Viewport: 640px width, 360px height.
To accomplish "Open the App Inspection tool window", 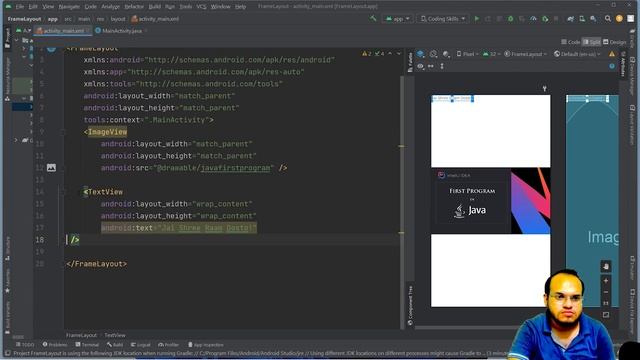I will pyautogui.click(x=206, y=345).
